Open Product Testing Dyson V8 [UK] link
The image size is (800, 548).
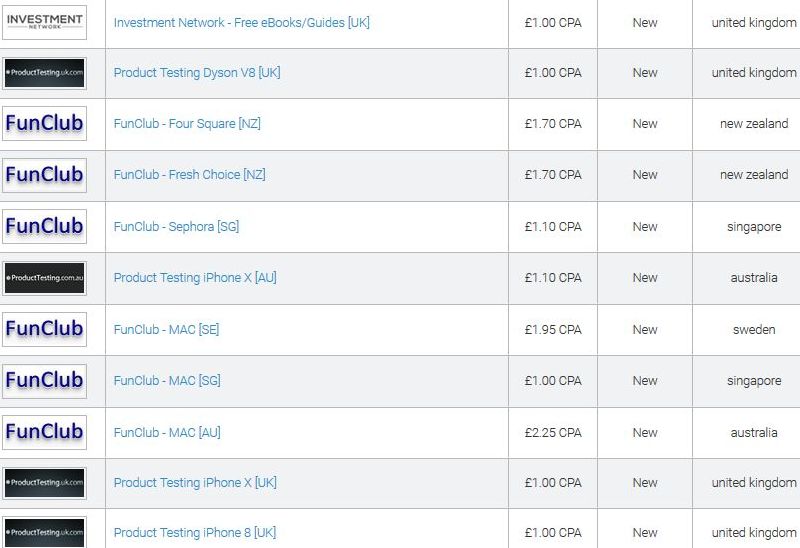point(197,73)
